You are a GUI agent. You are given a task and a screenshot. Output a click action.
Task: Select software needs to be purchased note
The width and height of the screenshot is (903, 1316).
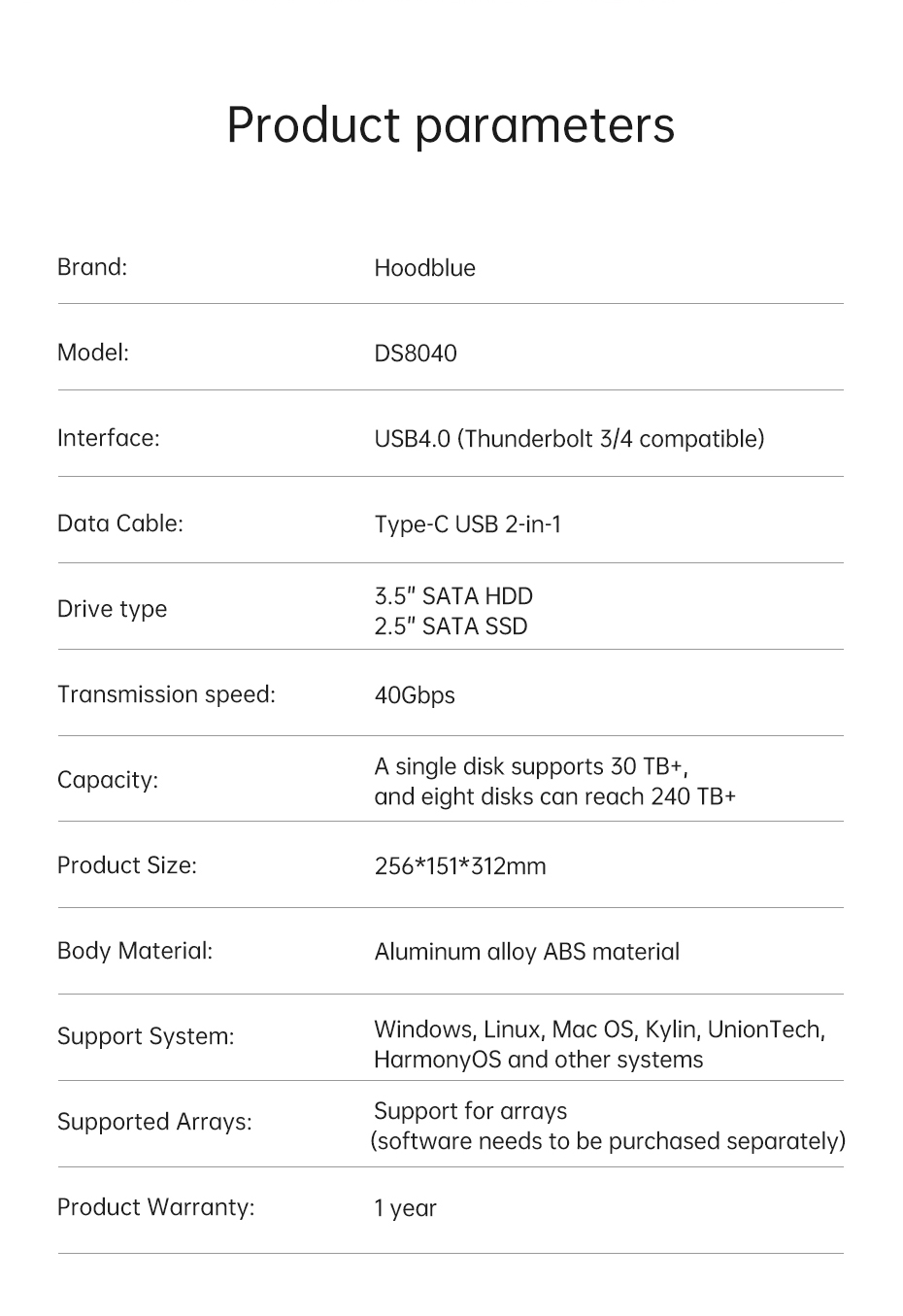click(608, 1142)
